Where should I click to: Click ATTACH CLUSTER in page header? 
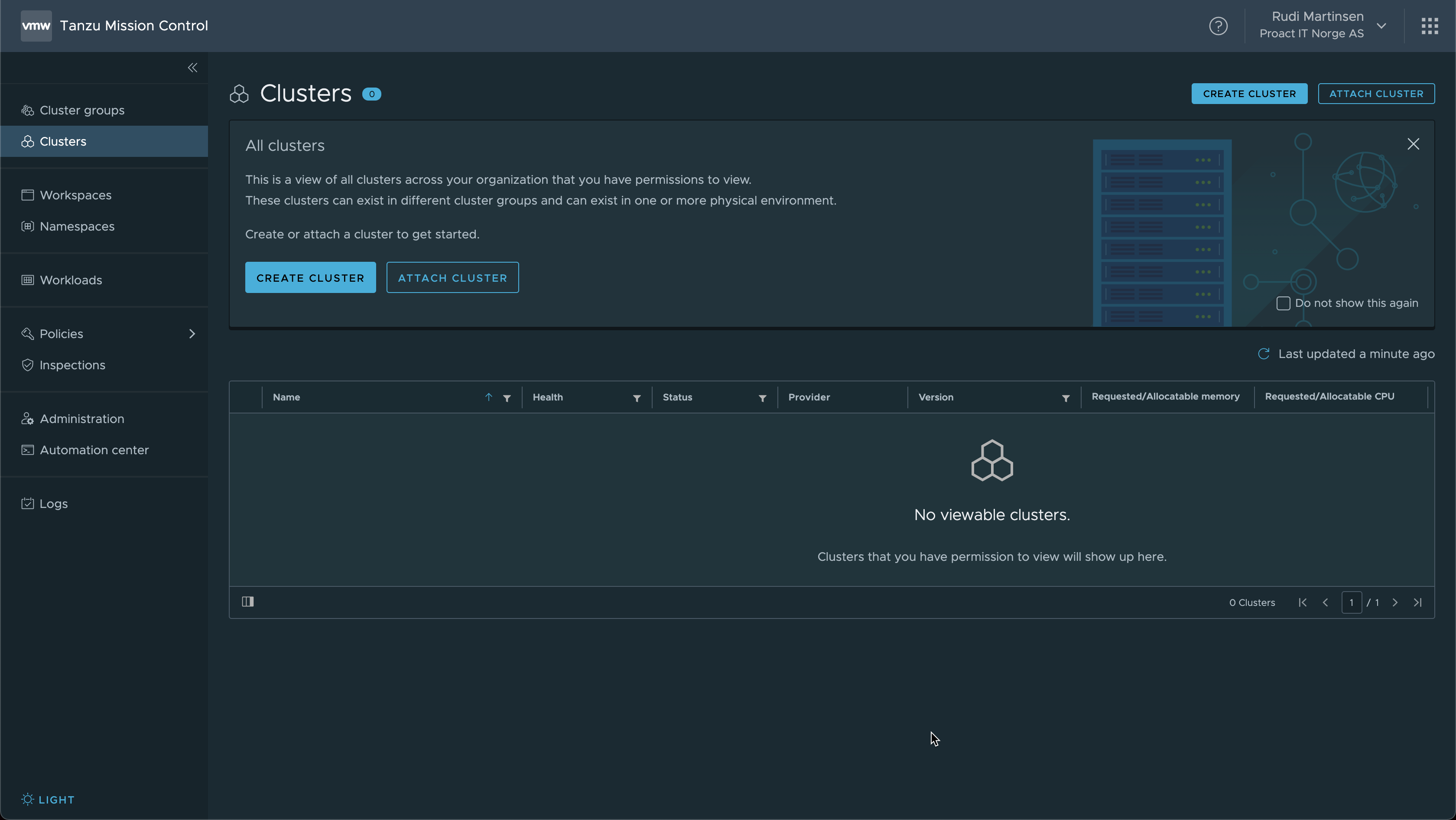[1376, 94]
